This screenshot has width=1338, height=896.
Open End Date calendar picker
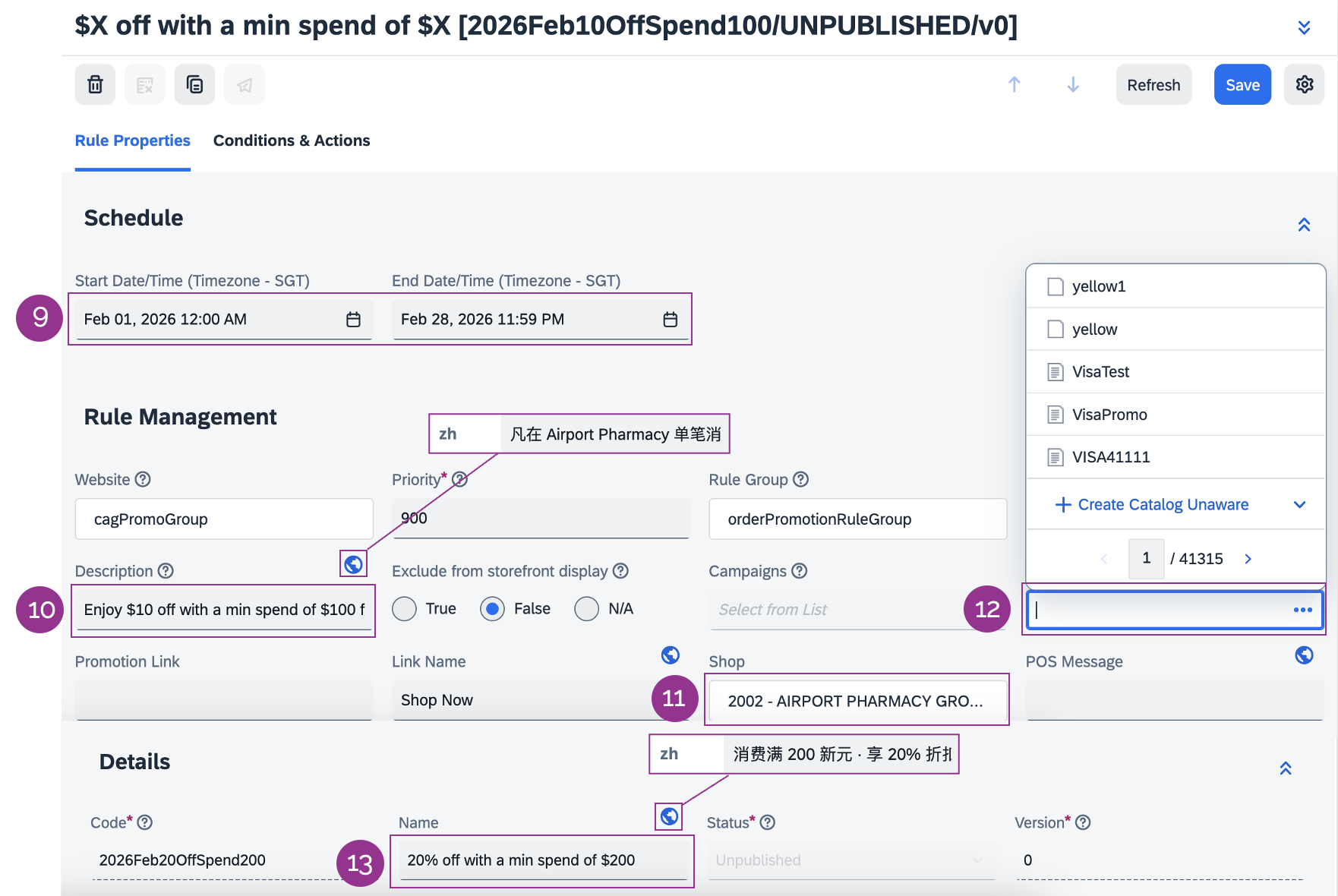pyautogui.click(x=670, y=320)
